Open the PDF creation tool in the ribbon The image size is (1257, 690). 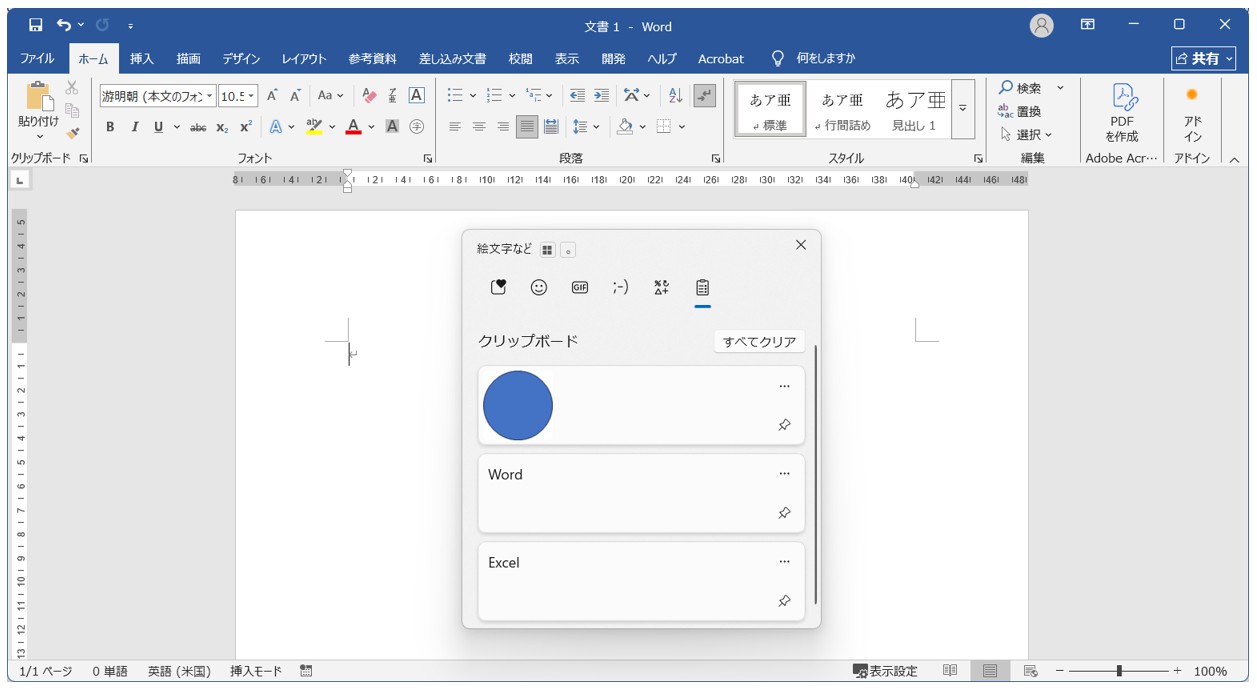click(x=1121, y=110)
